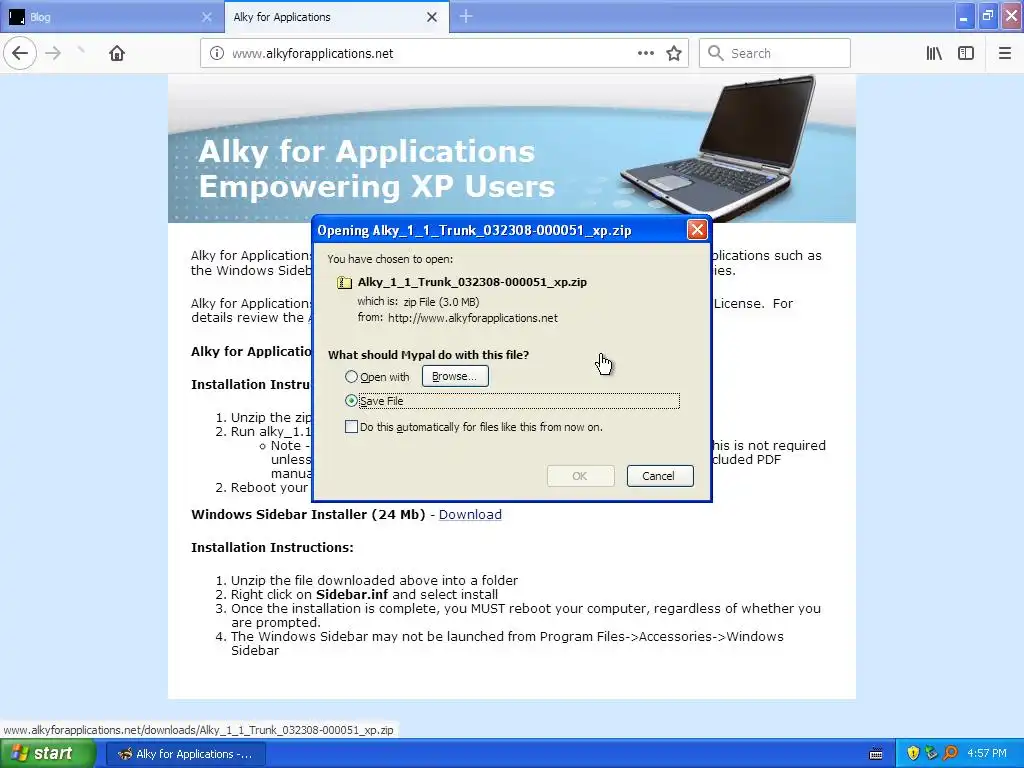This screenshot has height=768, width=1024.
Task: Open a new browser tab
Action: [x=466, y=17]
